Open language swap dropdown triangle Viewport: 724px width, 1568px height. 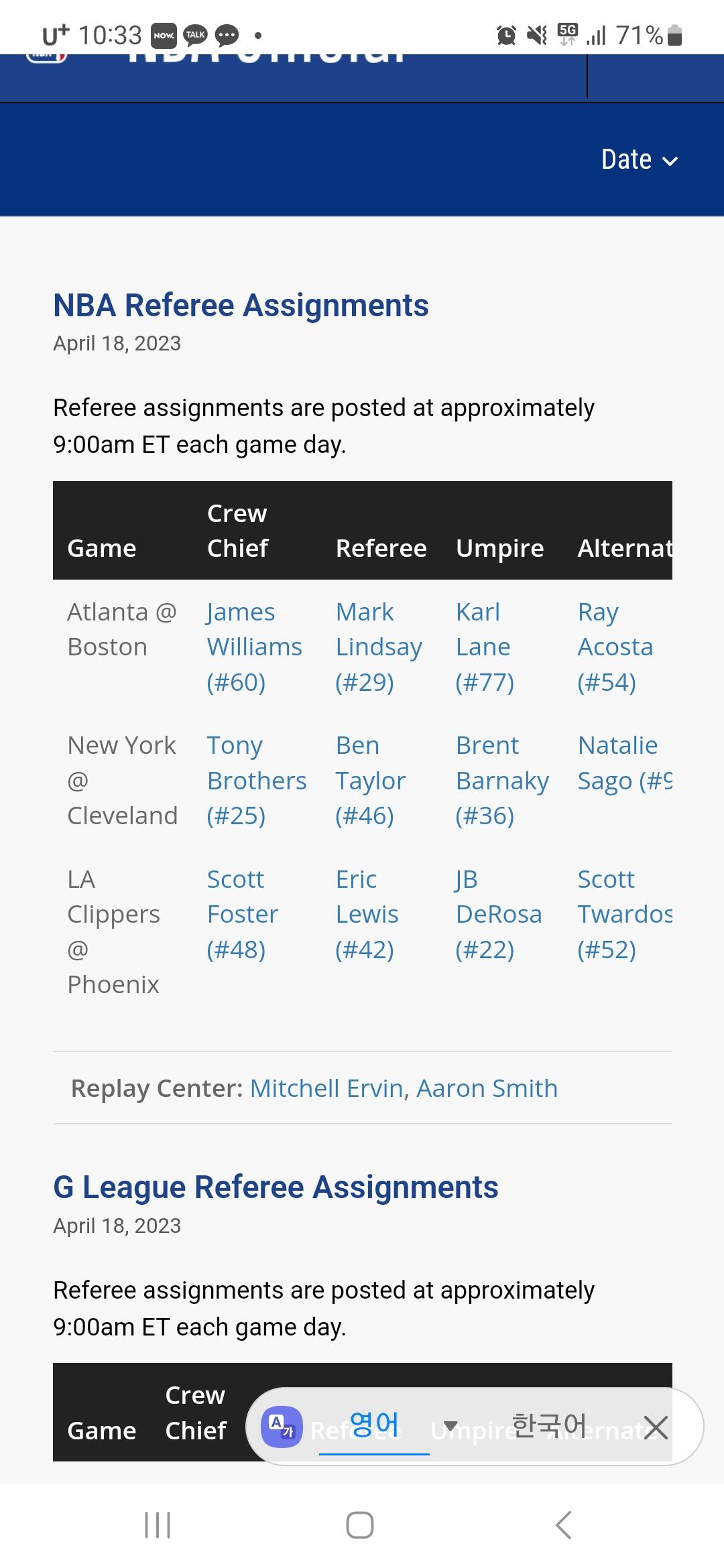point(450,1425)
